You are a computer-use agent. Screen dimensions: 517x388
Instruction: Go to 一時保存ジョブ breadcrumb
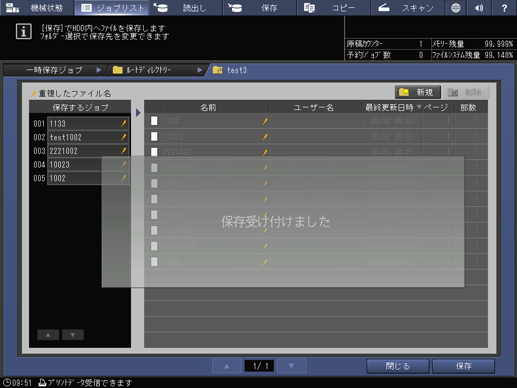pyautogui.click(x=54, y=70)
